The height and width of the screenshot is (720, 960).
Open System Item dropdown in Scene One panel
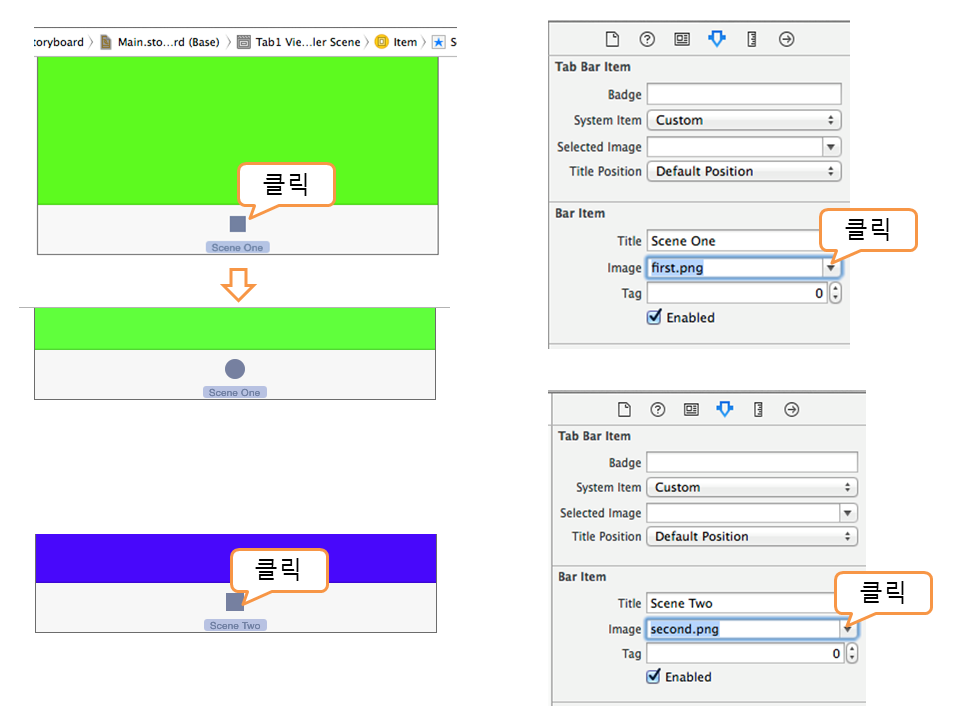pos(743,120)
